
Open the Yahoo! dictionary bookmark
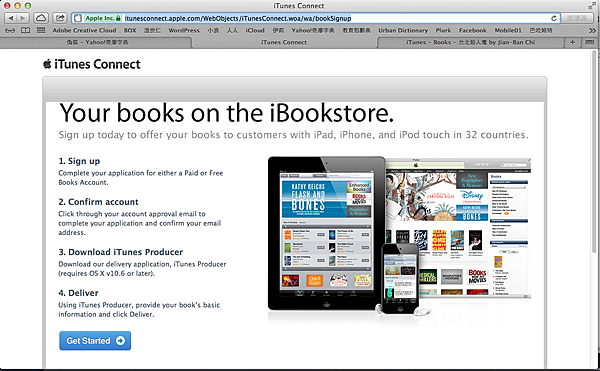pos(313,30)
